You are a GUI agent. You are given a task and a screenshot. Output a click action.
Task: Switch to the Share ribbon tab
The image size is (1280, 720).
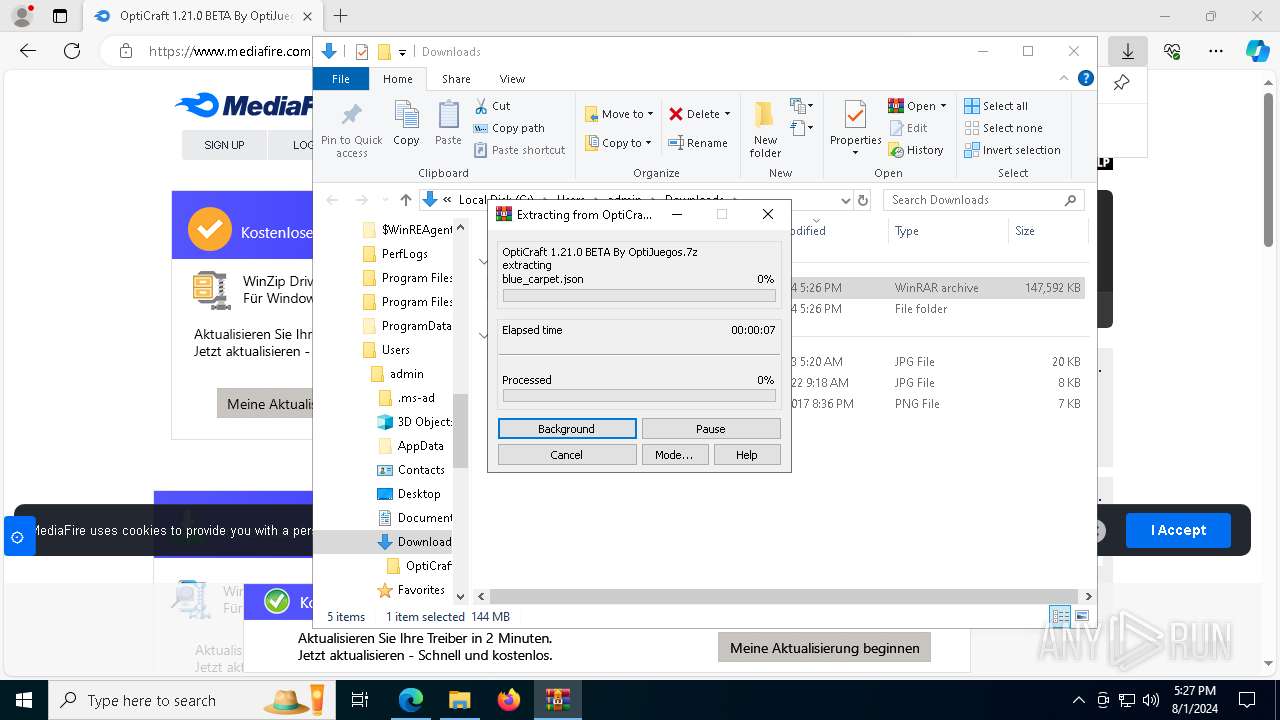point(456,79)
